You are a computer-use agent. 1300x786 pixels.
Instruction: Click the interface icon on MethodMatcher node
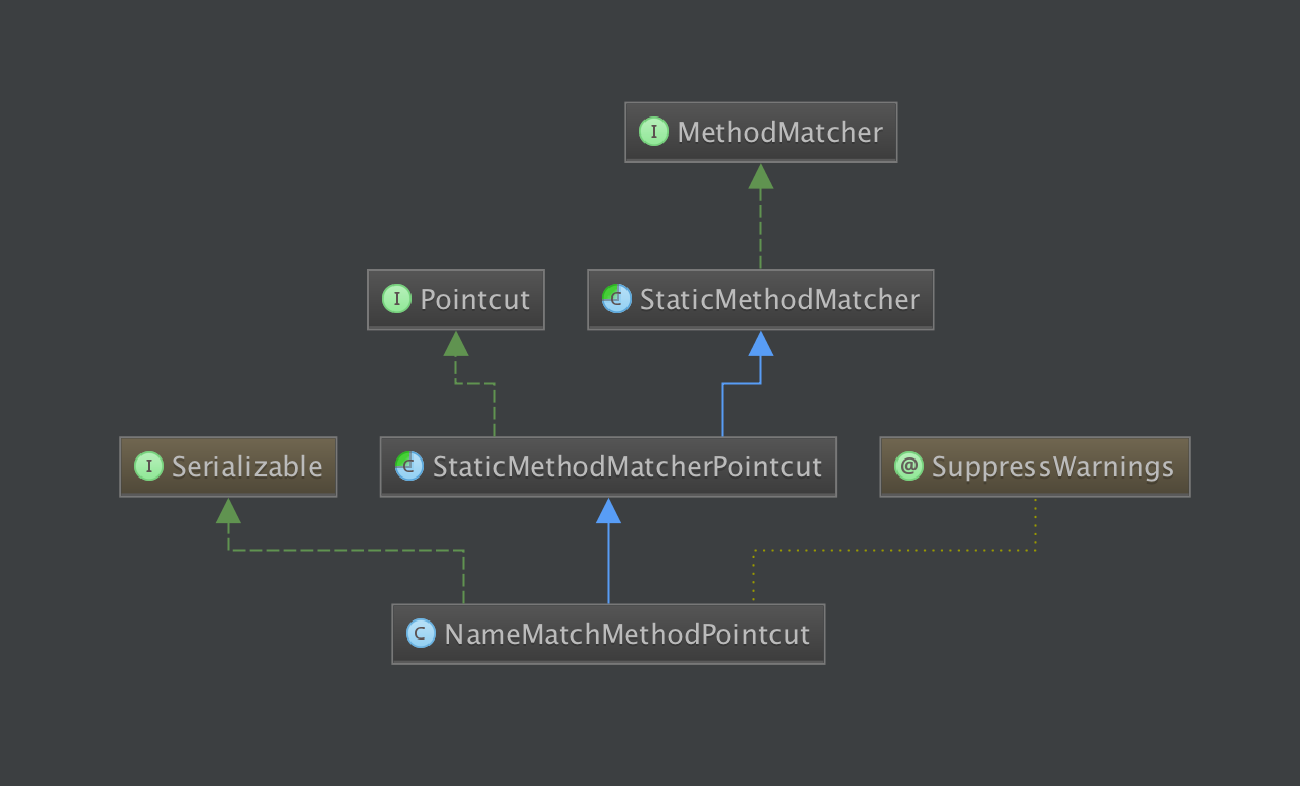click(654, 132)
